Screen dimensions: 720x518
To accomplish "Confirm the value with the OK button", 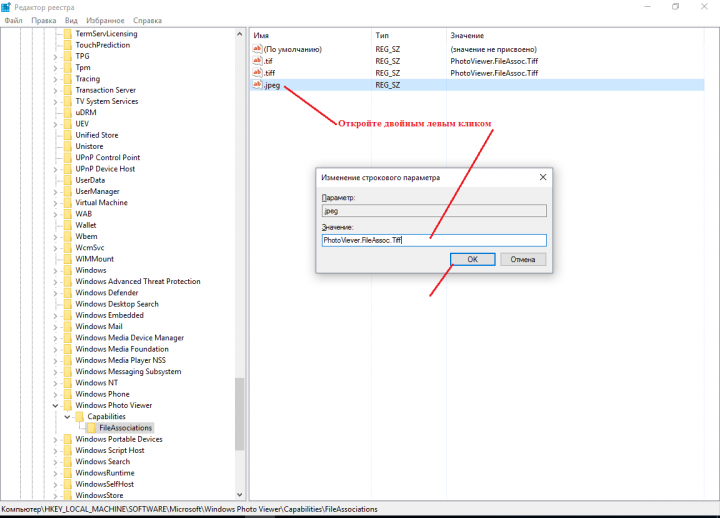I will click(x=472, y=259).
